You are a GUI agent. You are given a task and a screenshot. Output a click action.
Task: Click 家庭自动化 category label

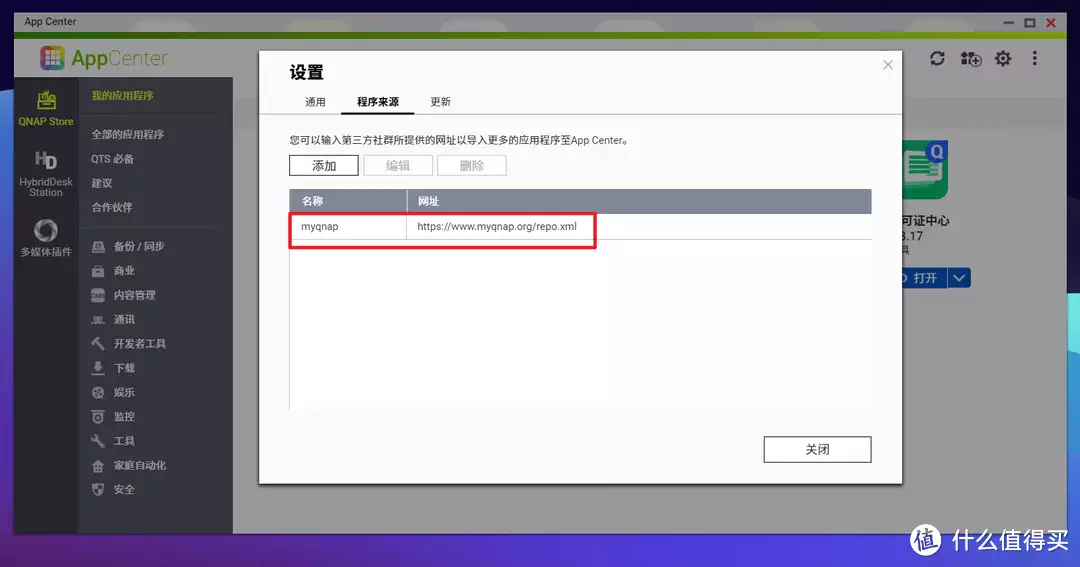140,466
